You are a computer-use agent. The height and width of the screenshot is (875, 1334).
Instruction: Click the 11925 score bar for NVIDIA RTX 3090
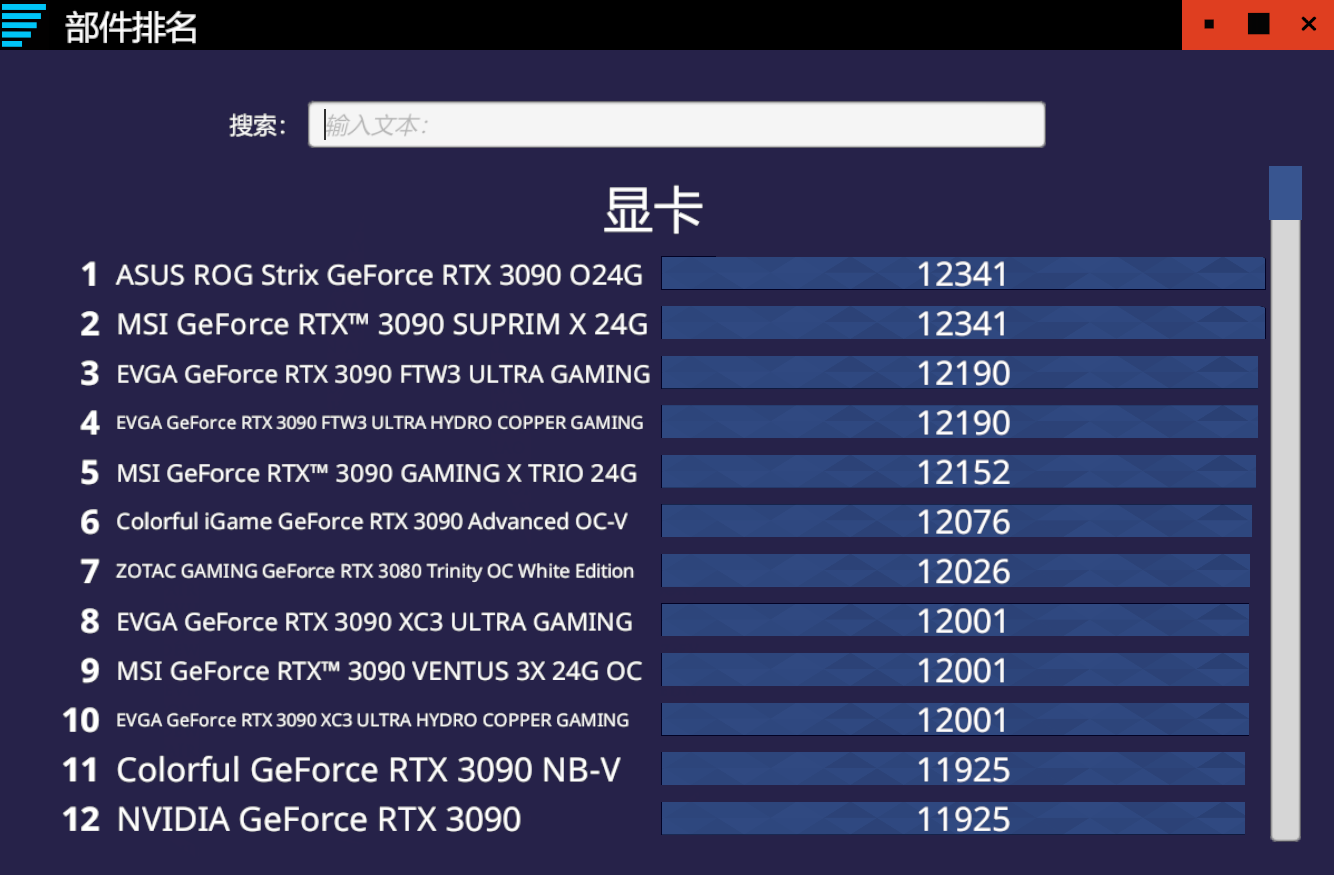tap(953, 819)
